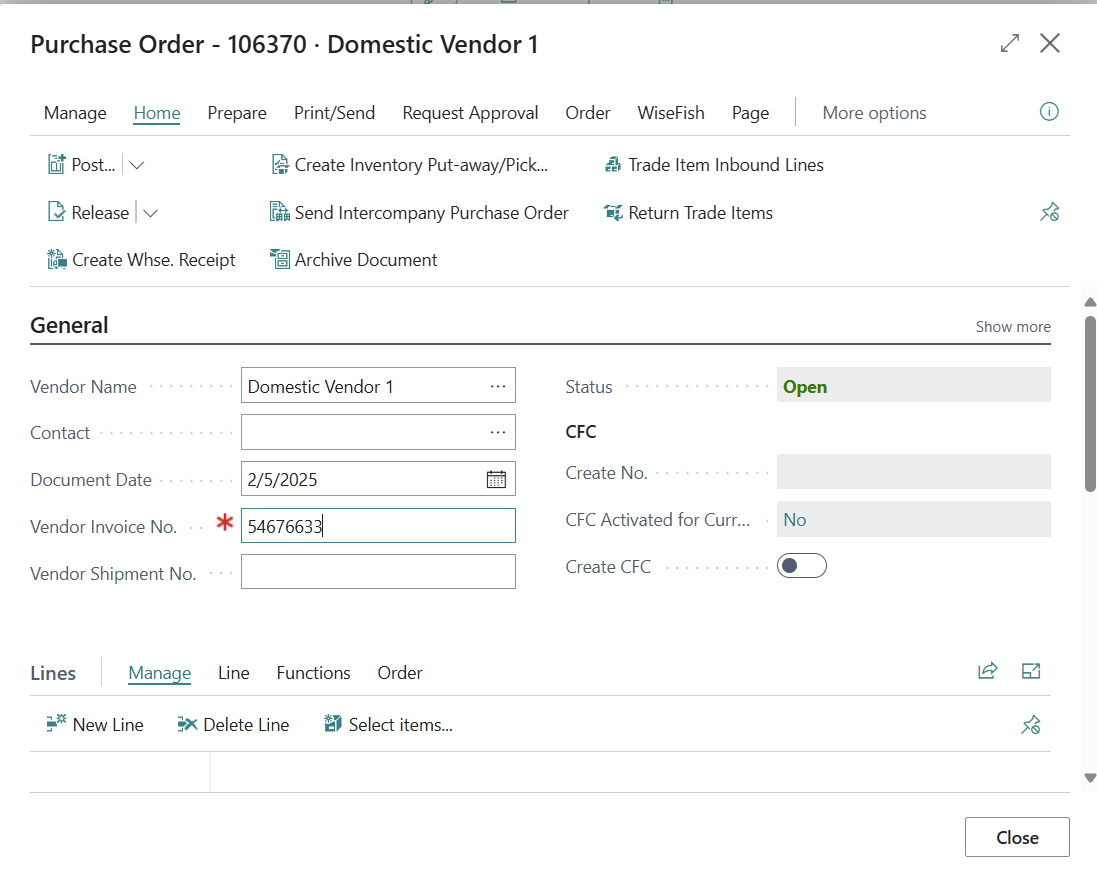Screen dimensions: 1097x880
Task: Click the Create Whse. Receipt icon
Action: tap(57, 260)
